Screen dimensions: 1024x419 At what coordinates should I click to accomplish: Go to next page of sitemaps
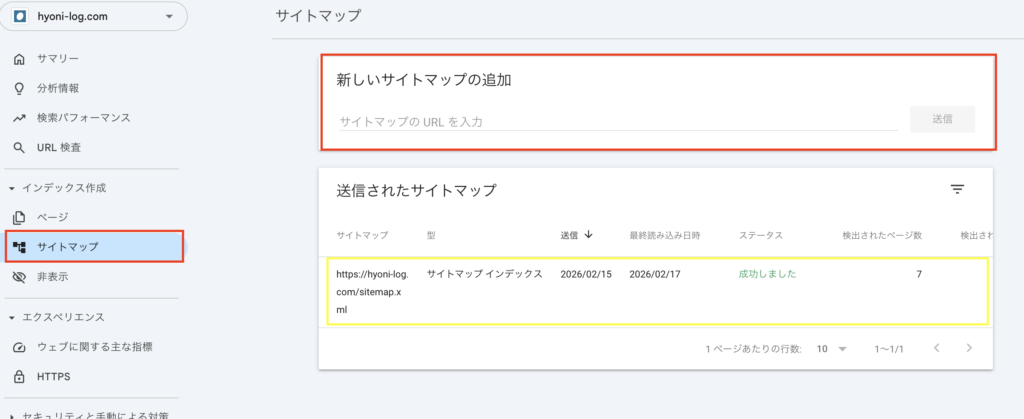point(969,348)
